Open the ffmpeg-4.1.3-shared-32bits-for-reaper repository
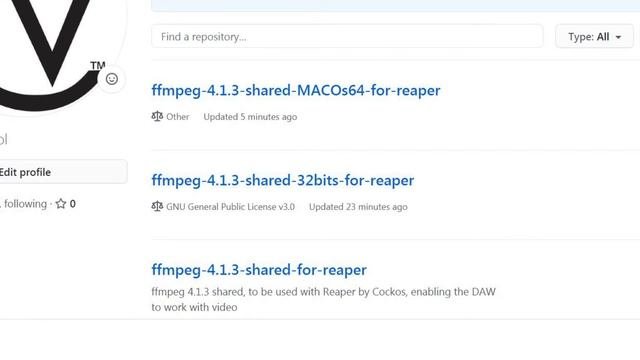The height and width of the screenshot is (360, 640). (282, 180)
